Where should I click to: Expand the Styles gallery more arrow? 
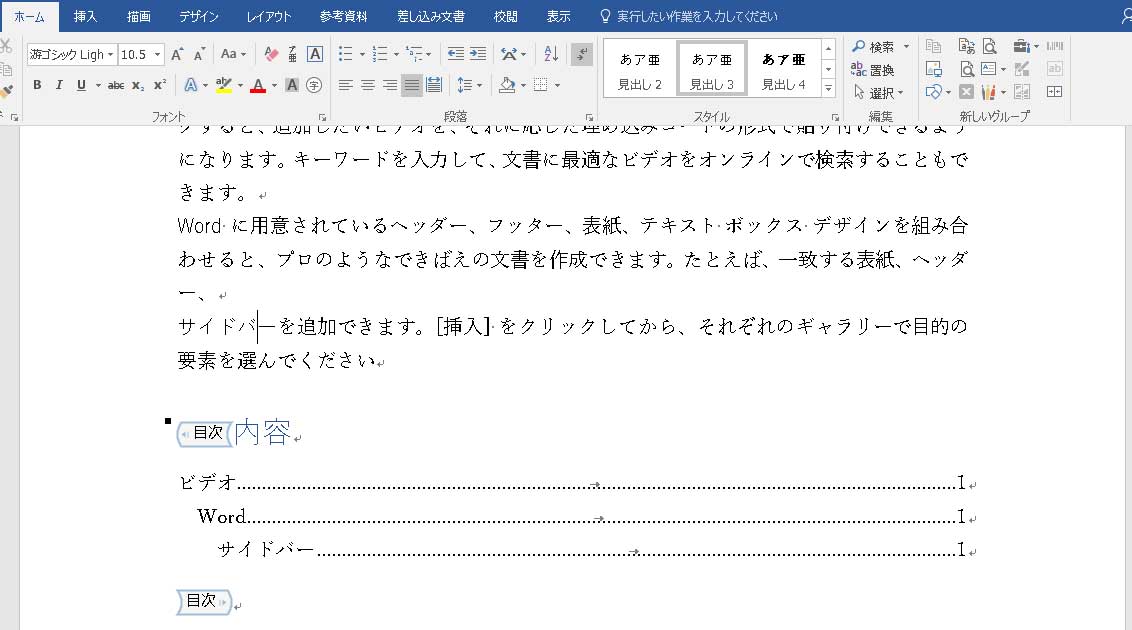[x=828, y=89]
